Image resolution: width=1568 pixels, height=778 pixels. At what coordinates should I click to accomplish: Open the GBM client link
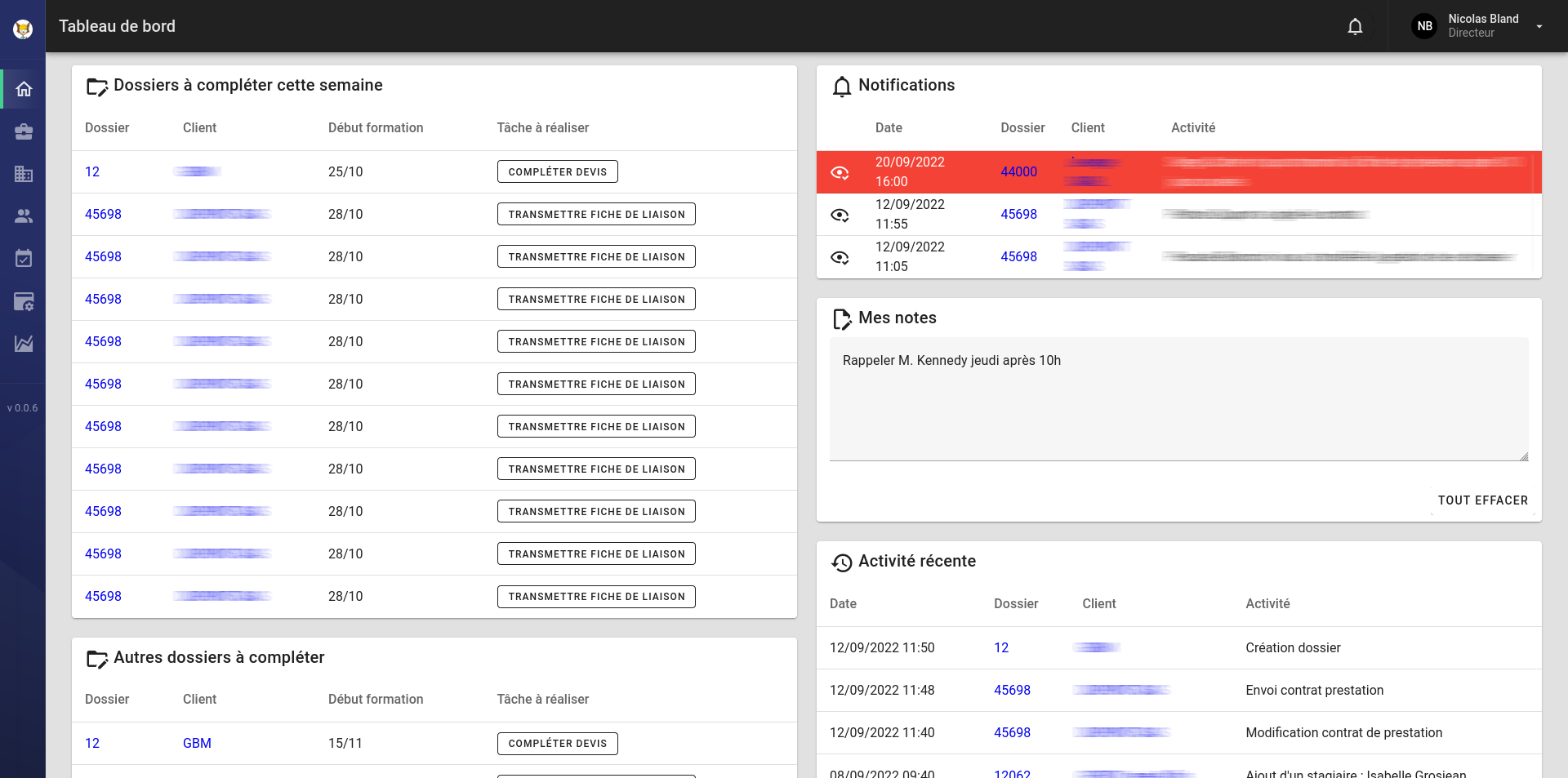(197, 743)
